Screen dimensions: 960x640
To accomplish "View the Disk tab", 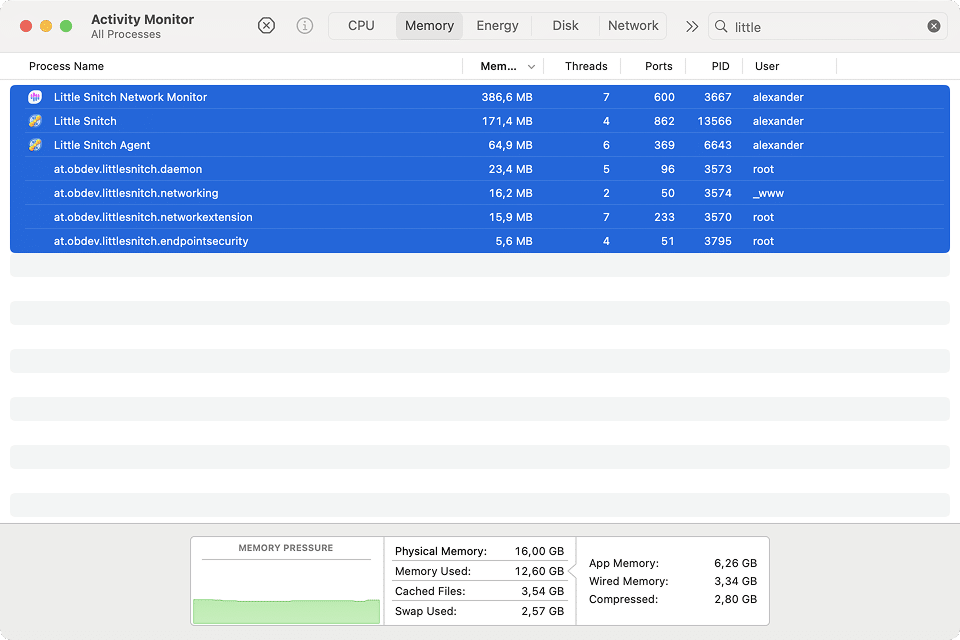I will tap(565, 25).
